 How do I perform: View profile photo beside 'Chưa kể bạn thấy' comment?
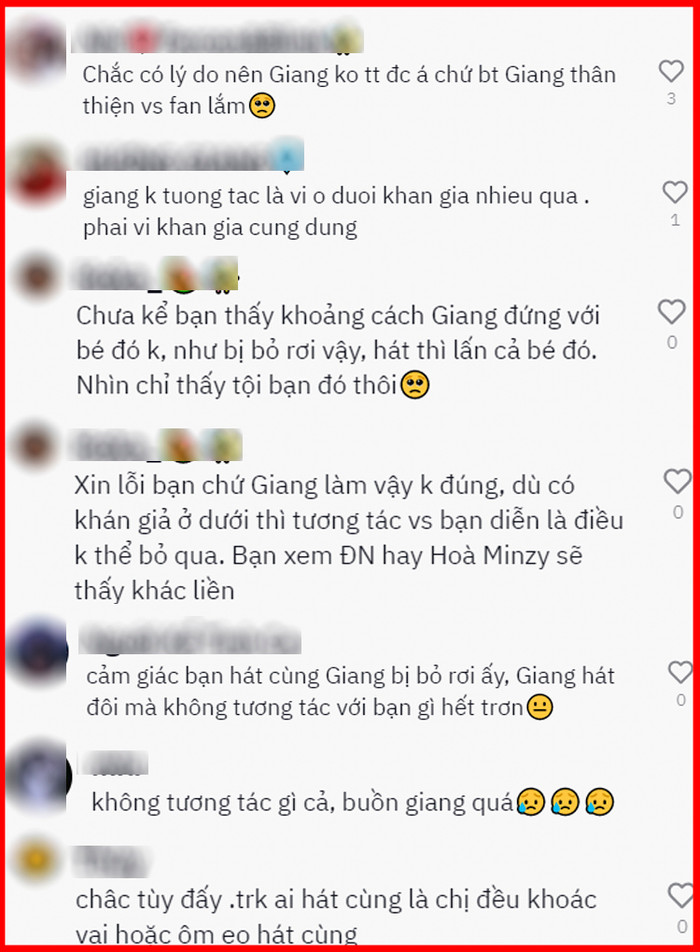(x=36, y=277)
